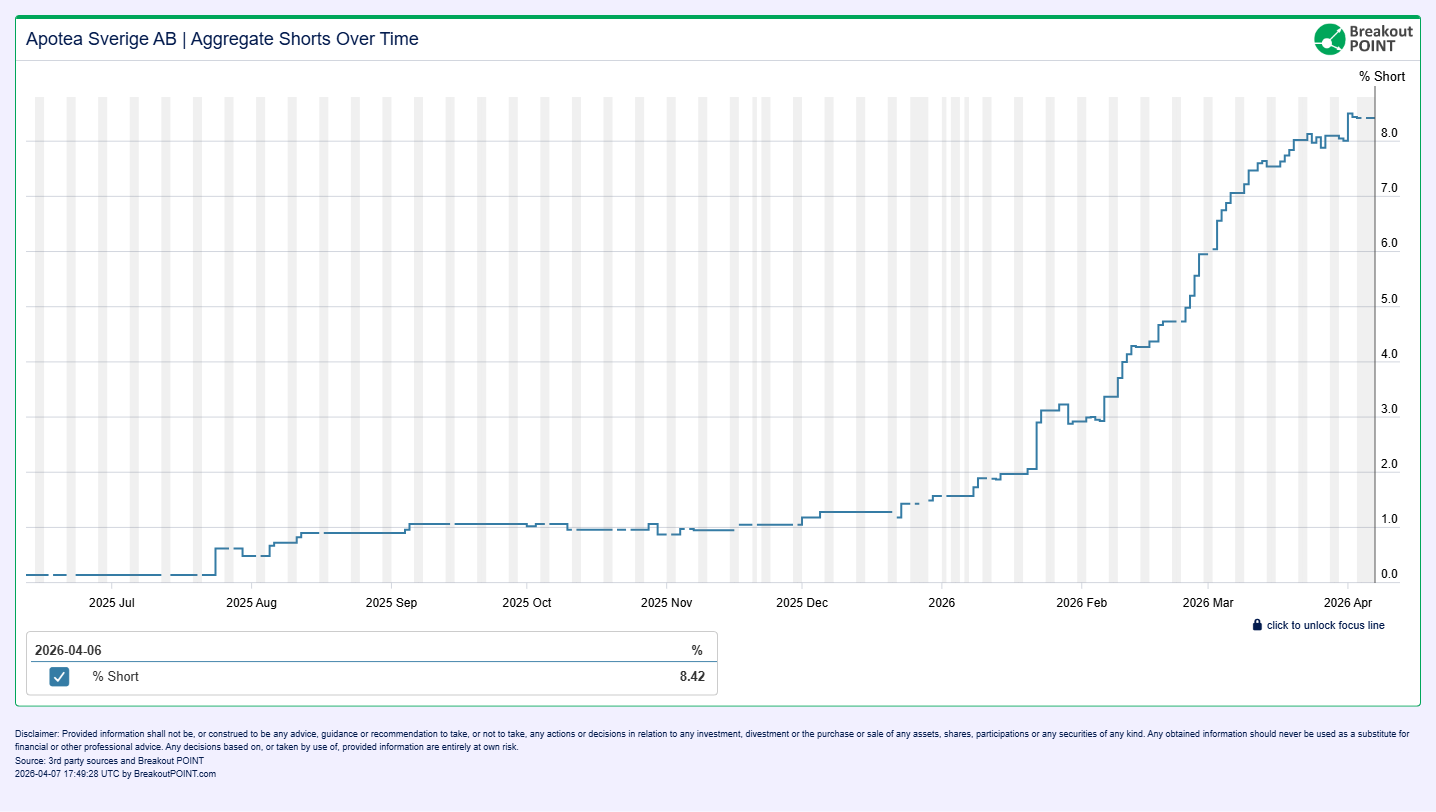Click the 2026-04-06 date header in legend

coord(68,650)
